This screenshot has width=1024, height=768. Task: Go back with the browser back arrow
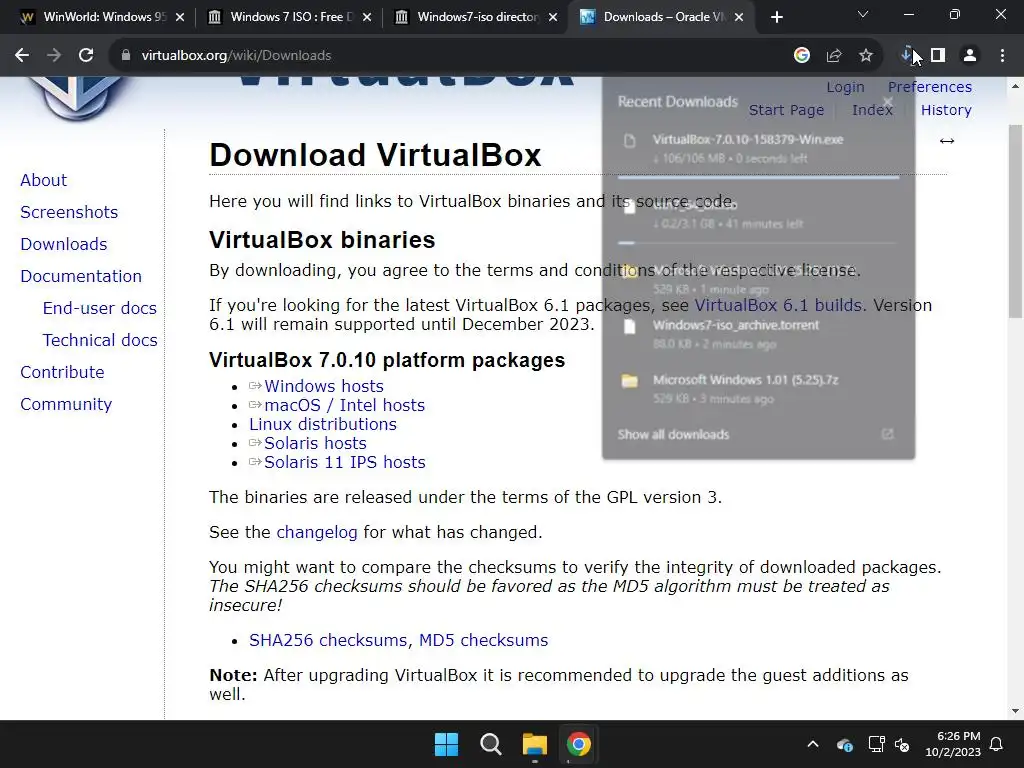pos(22,56)
